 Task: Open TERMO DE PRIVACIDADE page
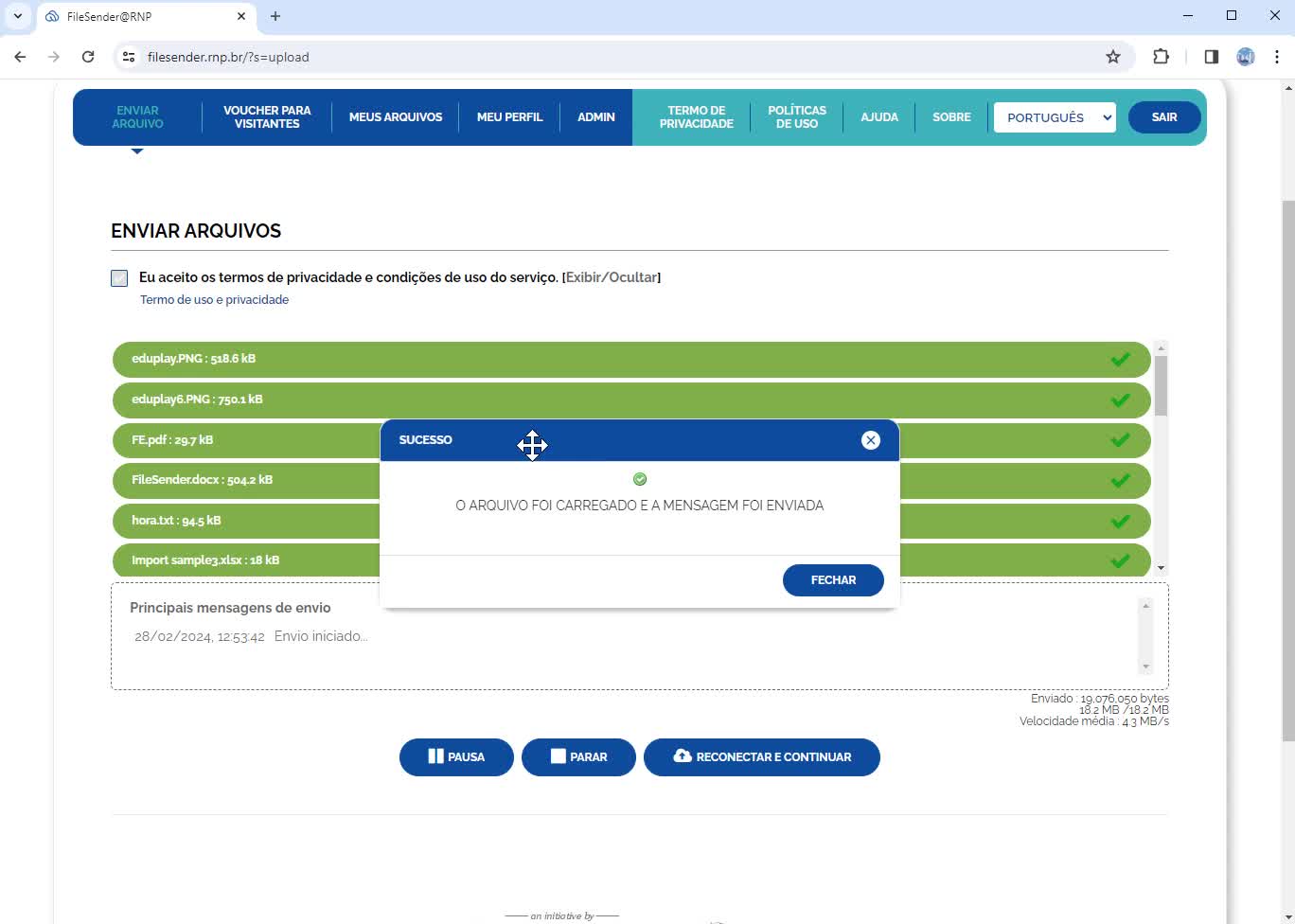tap(697, 117)
